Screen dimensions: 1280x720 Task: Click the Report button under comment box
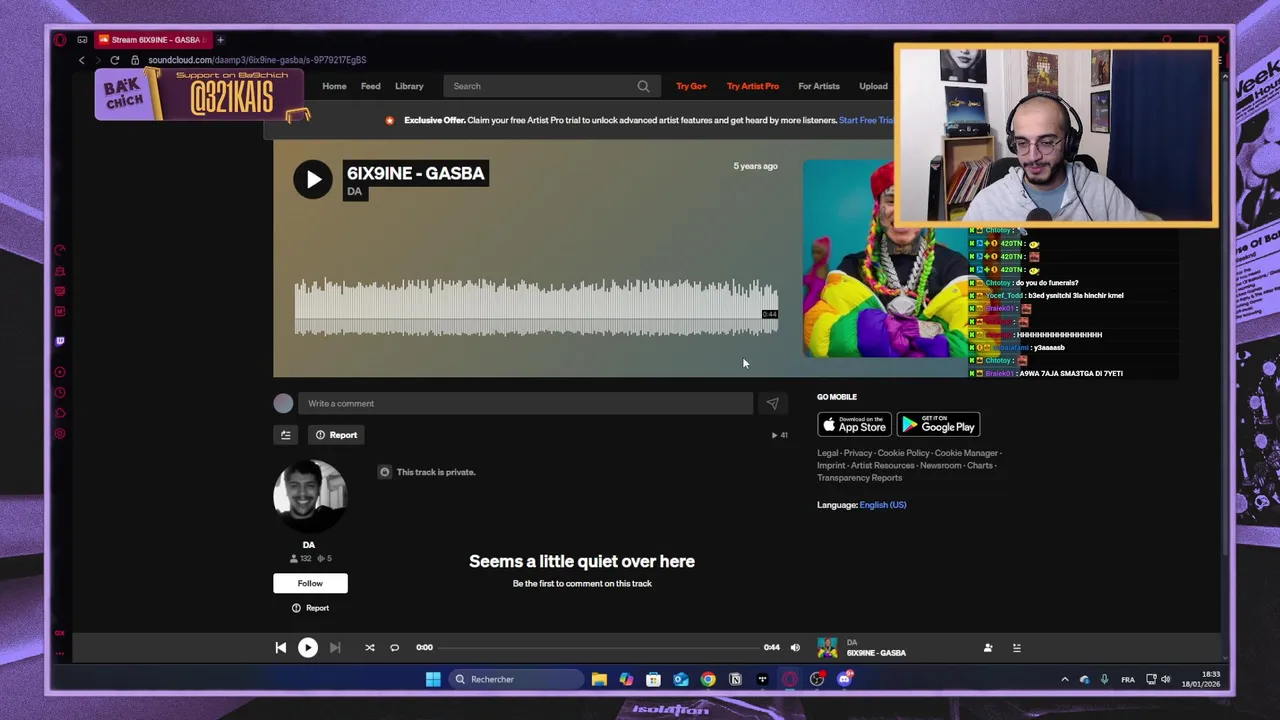tap(336, 435)
